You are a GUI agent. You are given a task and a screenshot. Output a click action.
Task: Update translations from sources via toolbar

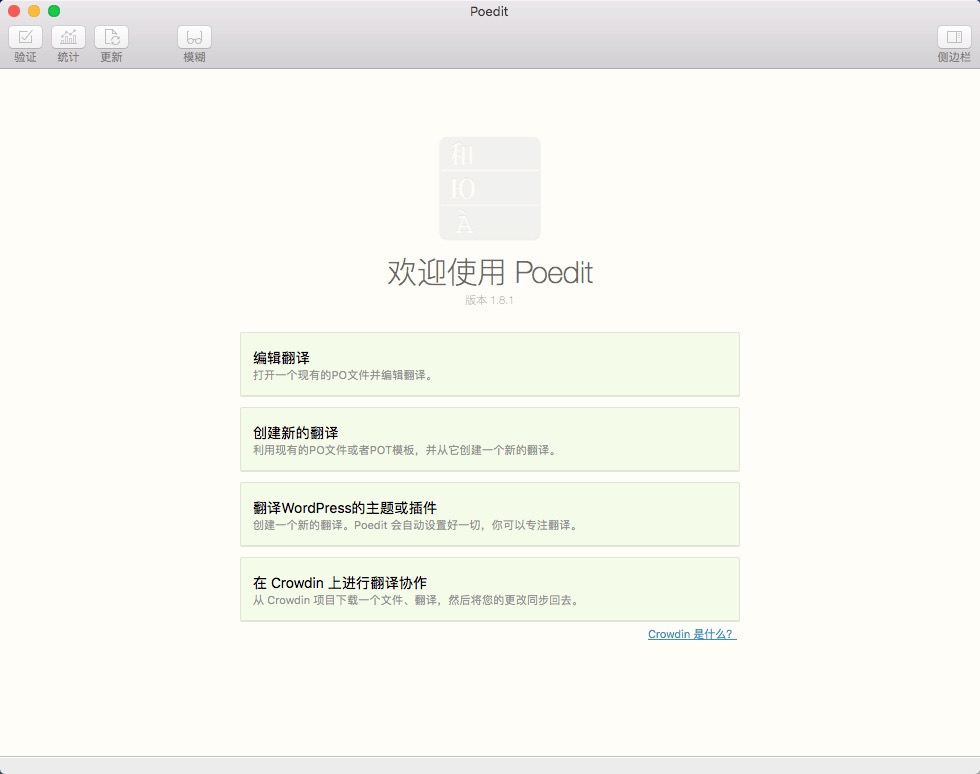111,42
